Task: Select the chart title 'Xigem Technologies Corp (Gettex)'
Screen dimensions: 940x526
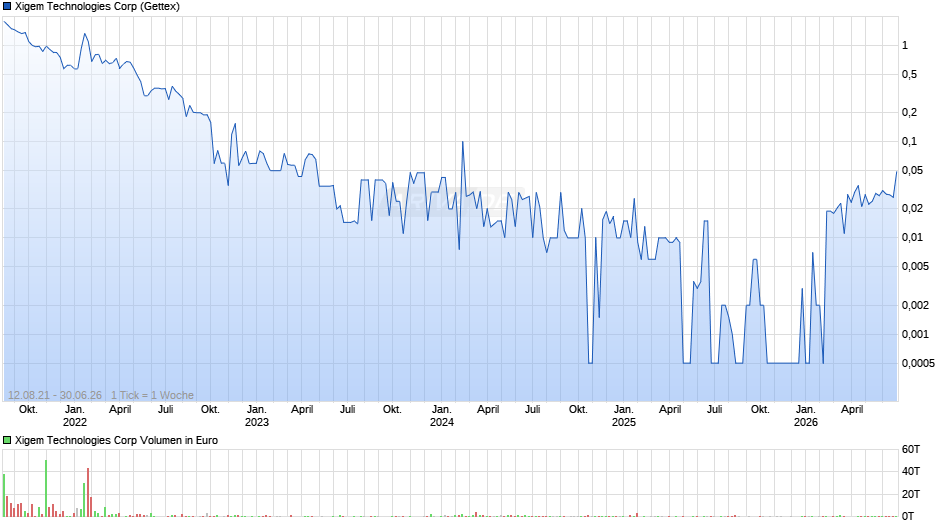Action: [97, 7]
